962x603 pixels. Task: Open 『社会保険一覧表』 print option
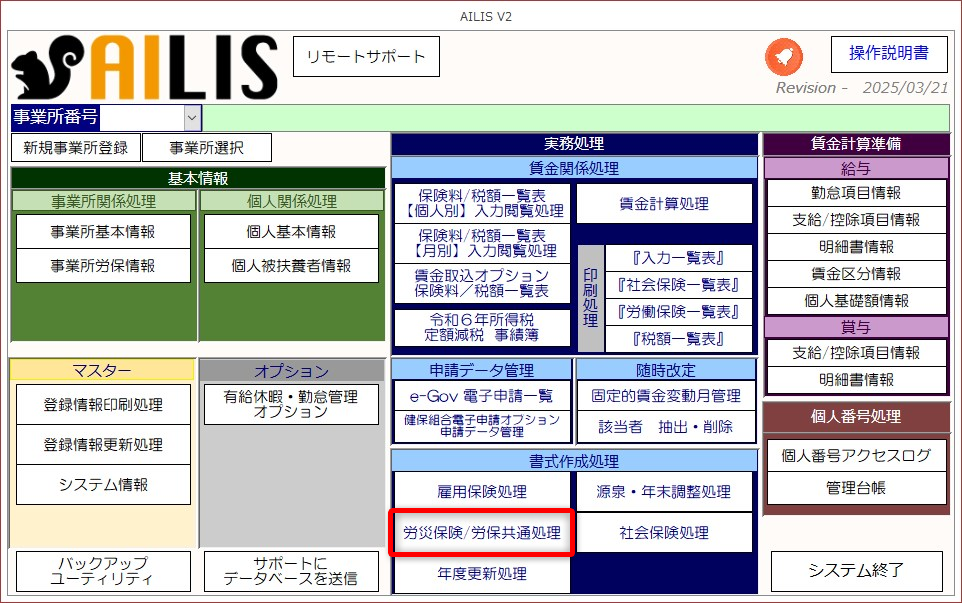[x=678, y=285]
